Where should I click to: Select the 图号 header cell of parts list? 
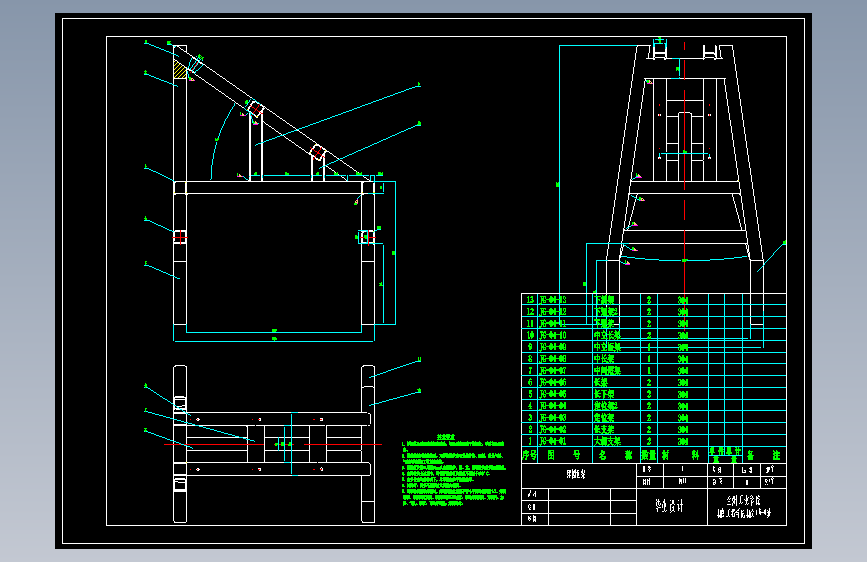564,455
